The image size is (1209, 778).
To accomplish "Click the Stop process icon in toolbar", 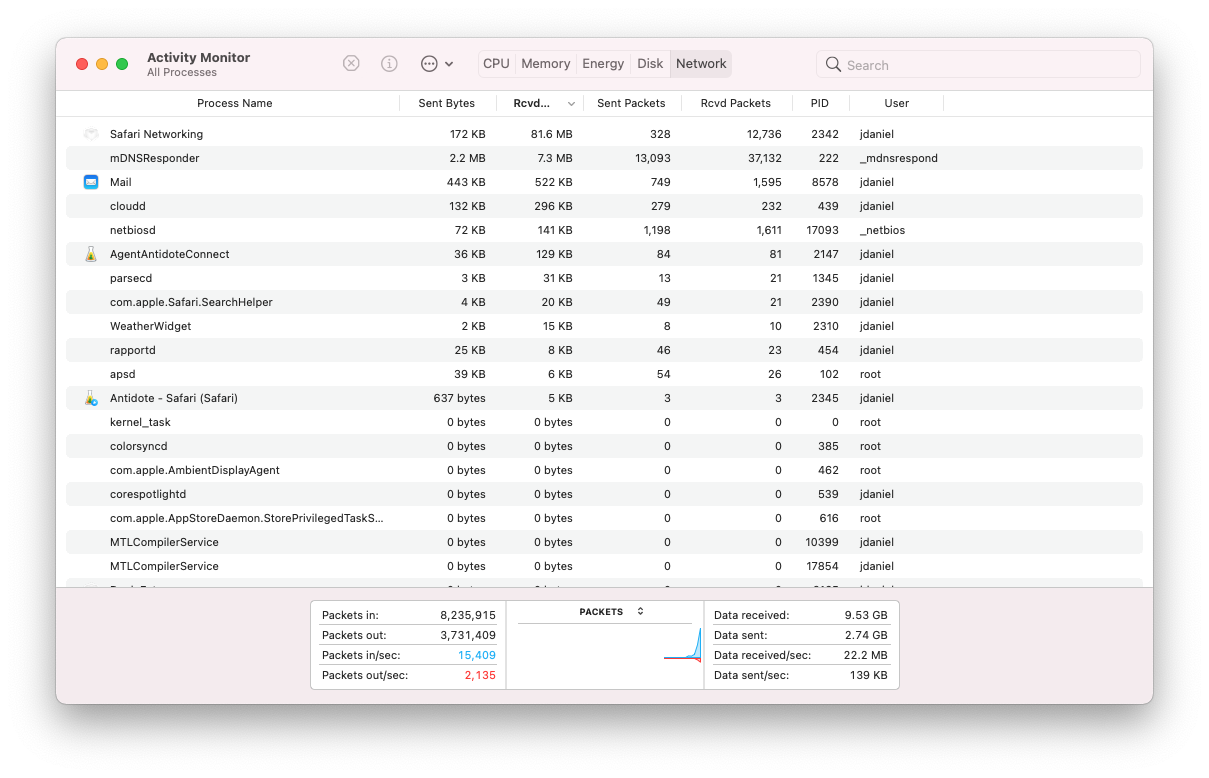I will 351,63.
